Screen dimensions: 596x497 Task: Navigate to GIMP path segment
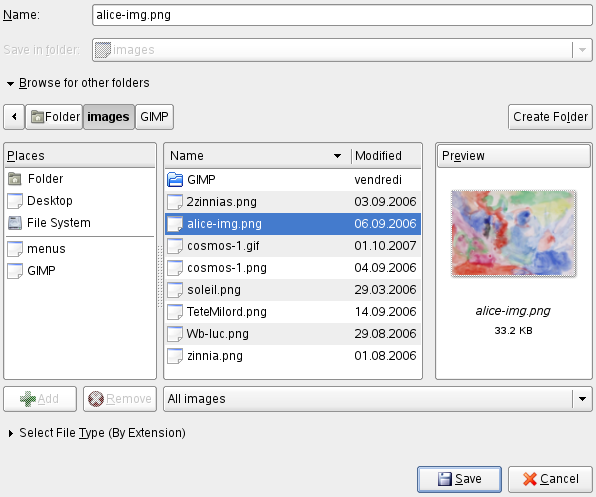154,117
